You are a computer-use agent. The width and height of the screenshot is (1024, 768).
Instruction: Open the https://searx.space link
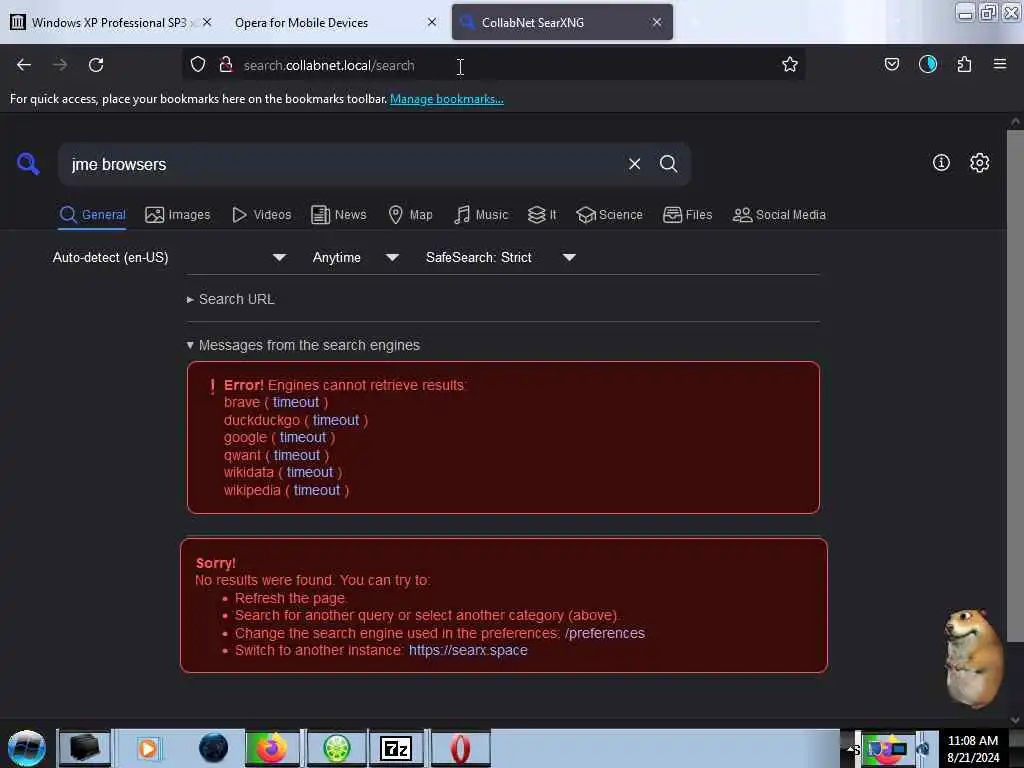[468, 650]
